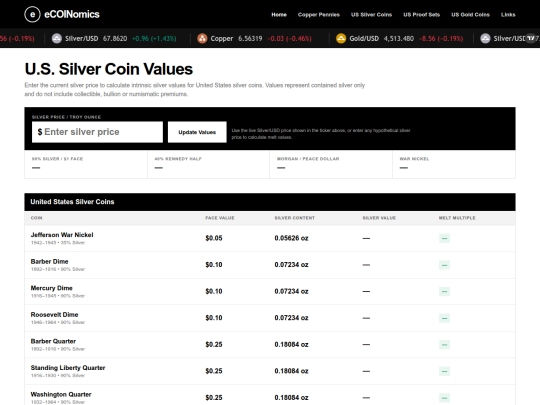
Task: Click the eCOINomics circular logo icon
Action: click(x=32, y=14)
